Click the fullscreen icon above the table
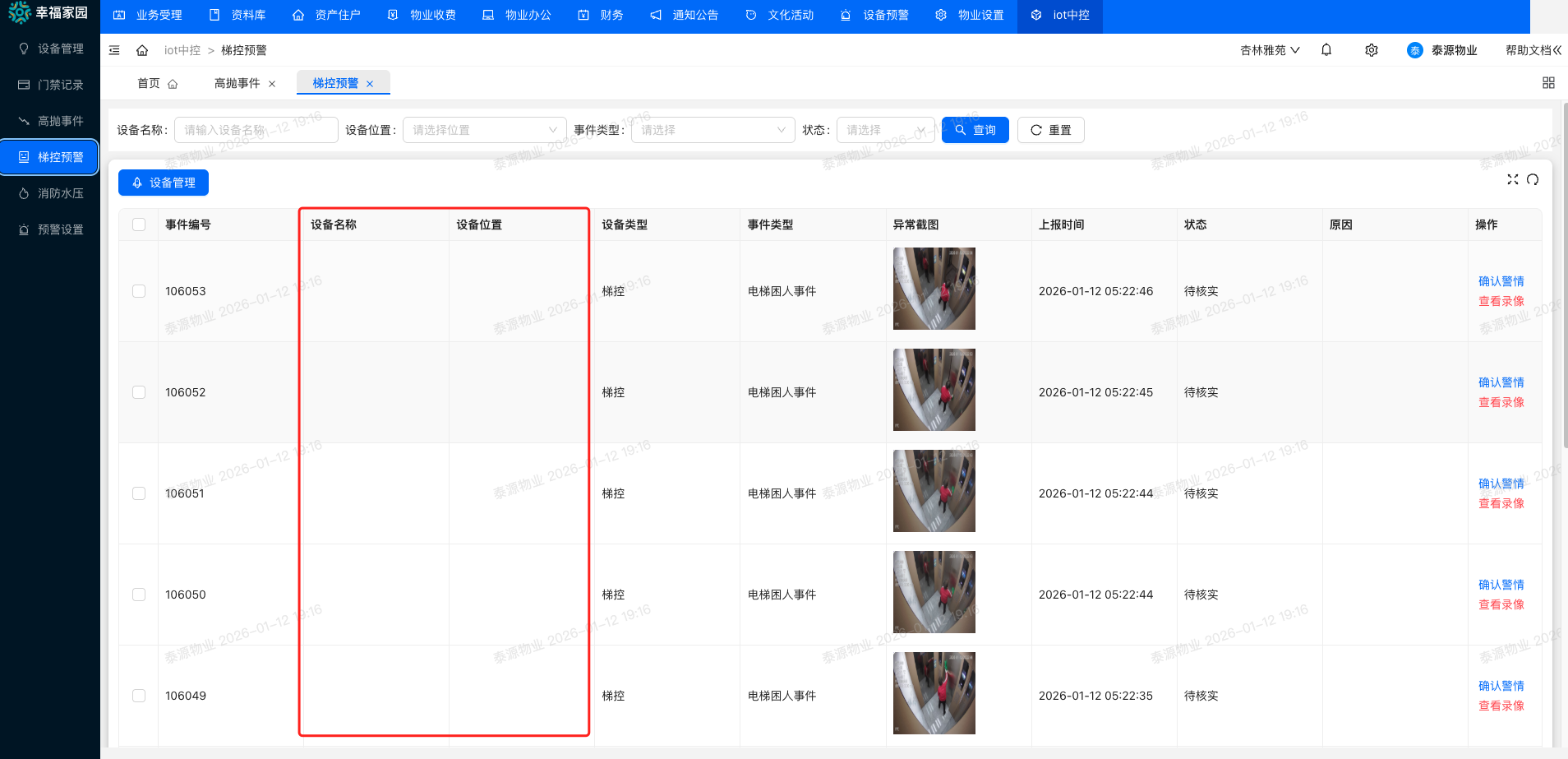 coord(1513,179)
